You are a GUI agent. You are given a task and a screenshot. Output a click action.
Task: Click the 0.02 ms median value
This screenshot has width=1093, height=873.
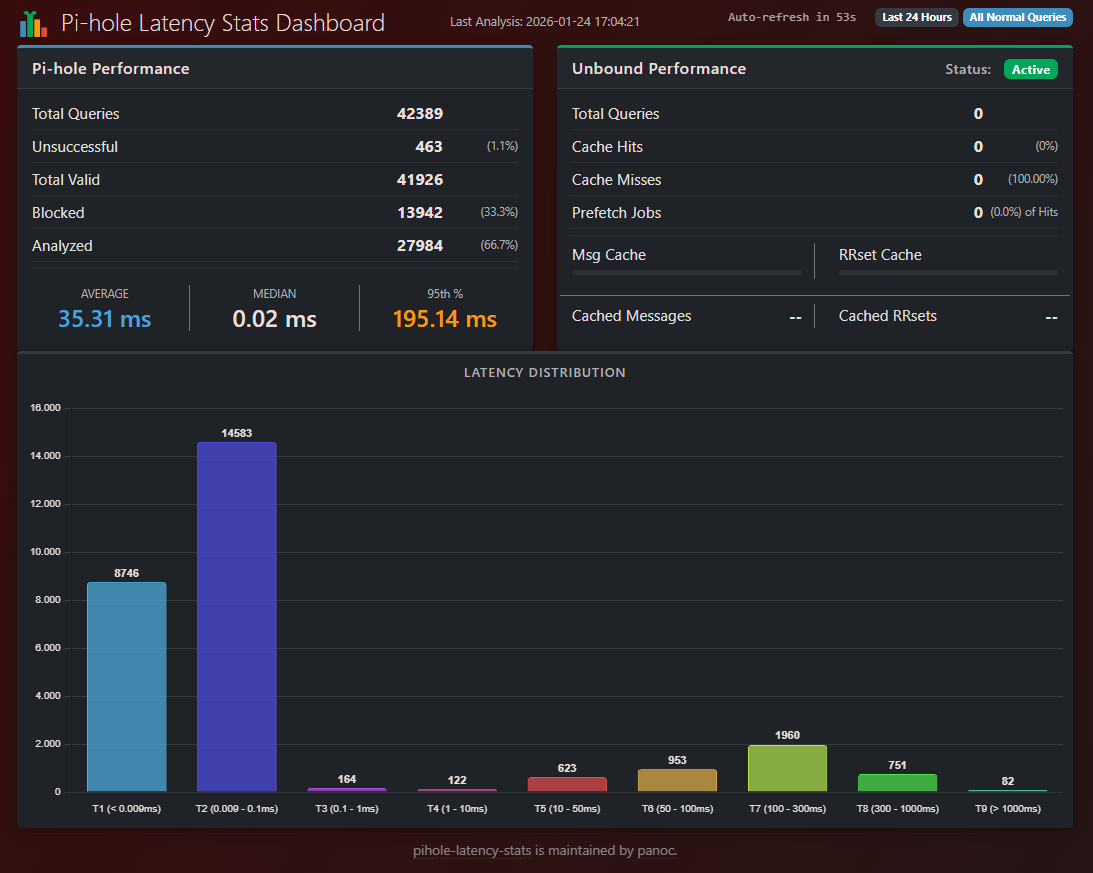point(274,319)
